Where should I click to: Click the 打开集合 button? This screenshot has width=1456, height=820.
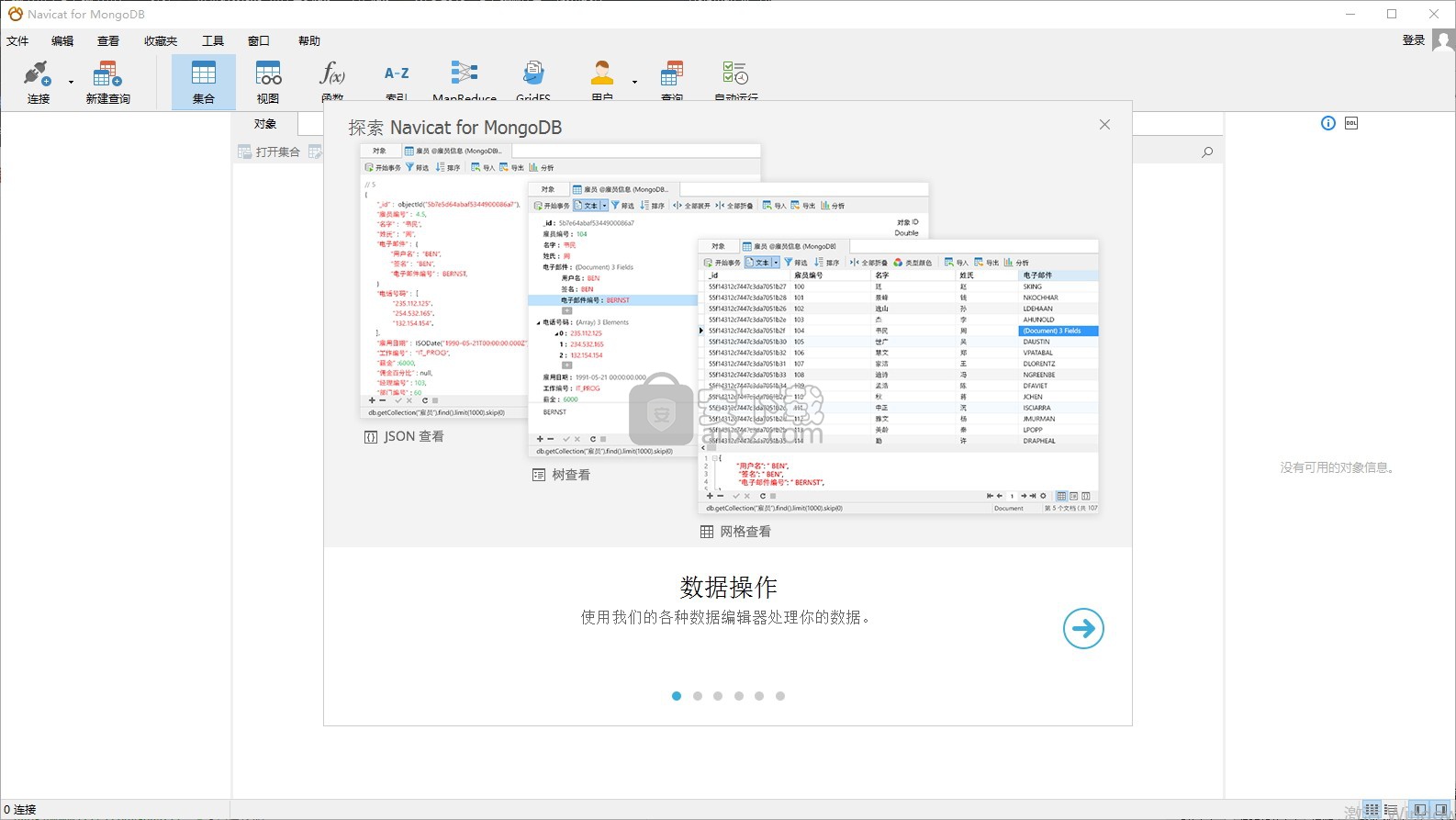coord(270,152)
